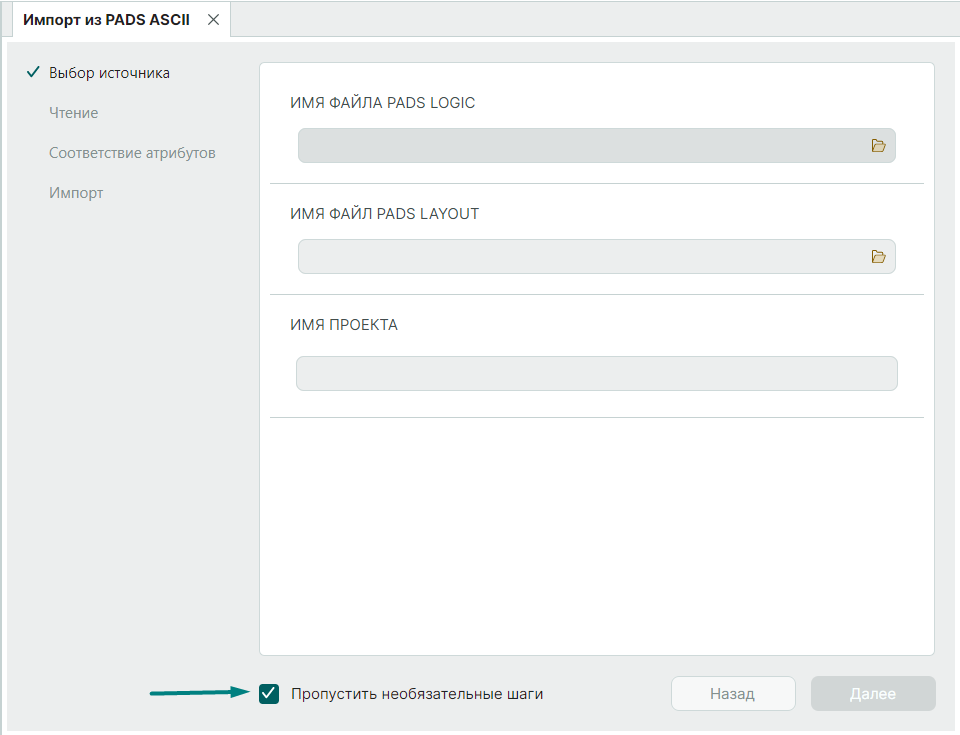The height and width of the screenshot is (735, 960).
Task: Browse for PADS Layout file with folder icon
Action: coord(878,257)
